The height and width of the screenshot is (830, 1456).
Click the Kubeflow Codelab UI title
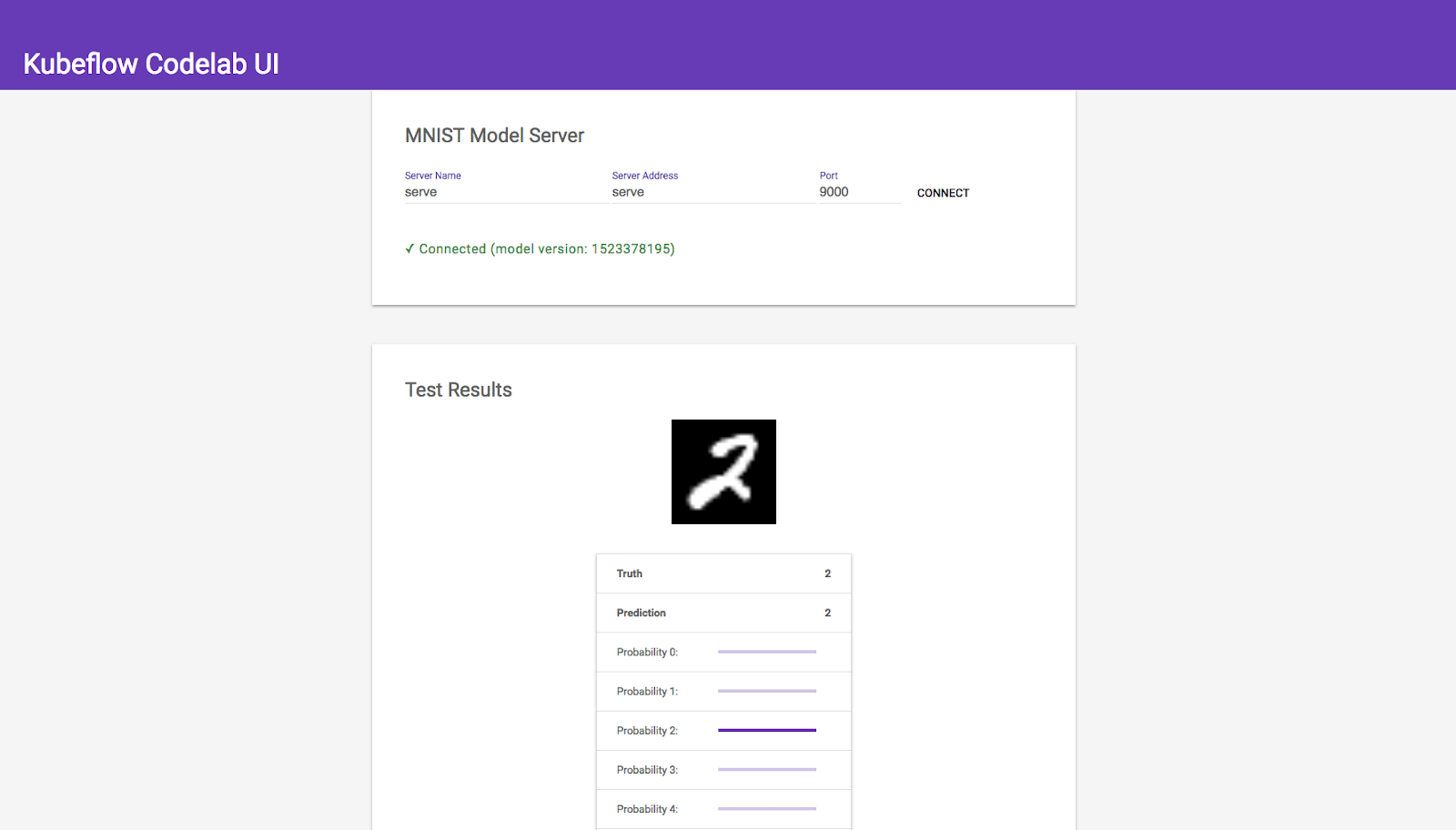click(x=151, y=64)
